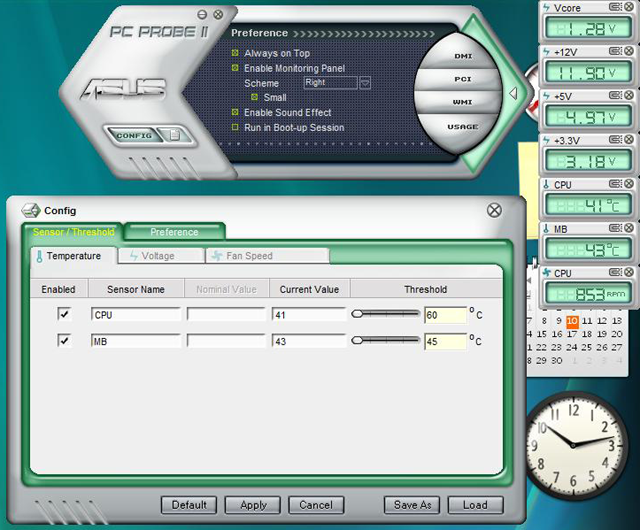Viewport: 640px width, 530px height.
Task: Click the Vcore lightning bolt icon
Action: point(547,7)
